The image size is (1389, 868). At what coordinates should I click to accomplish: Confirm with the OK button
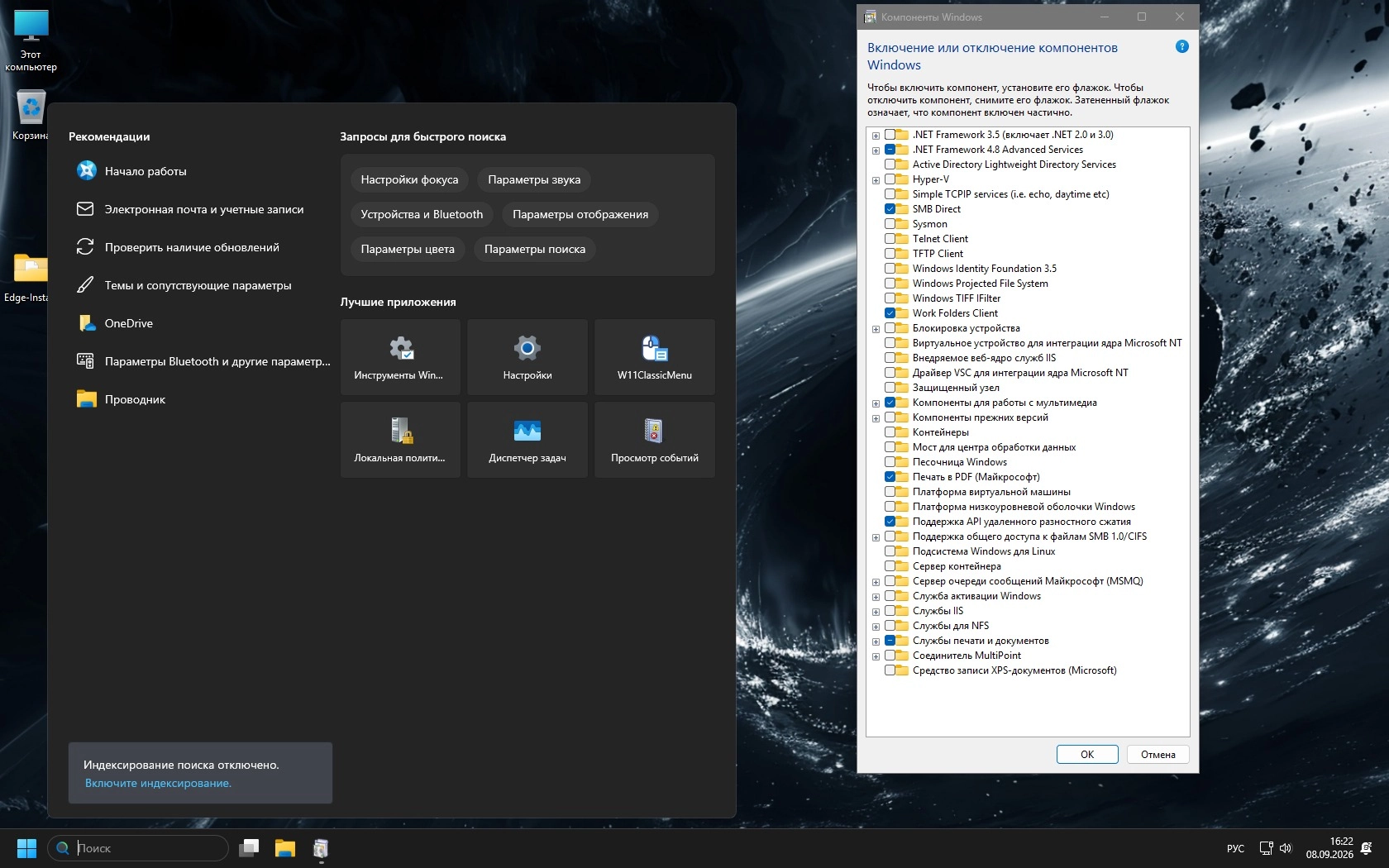point(1087,754)
